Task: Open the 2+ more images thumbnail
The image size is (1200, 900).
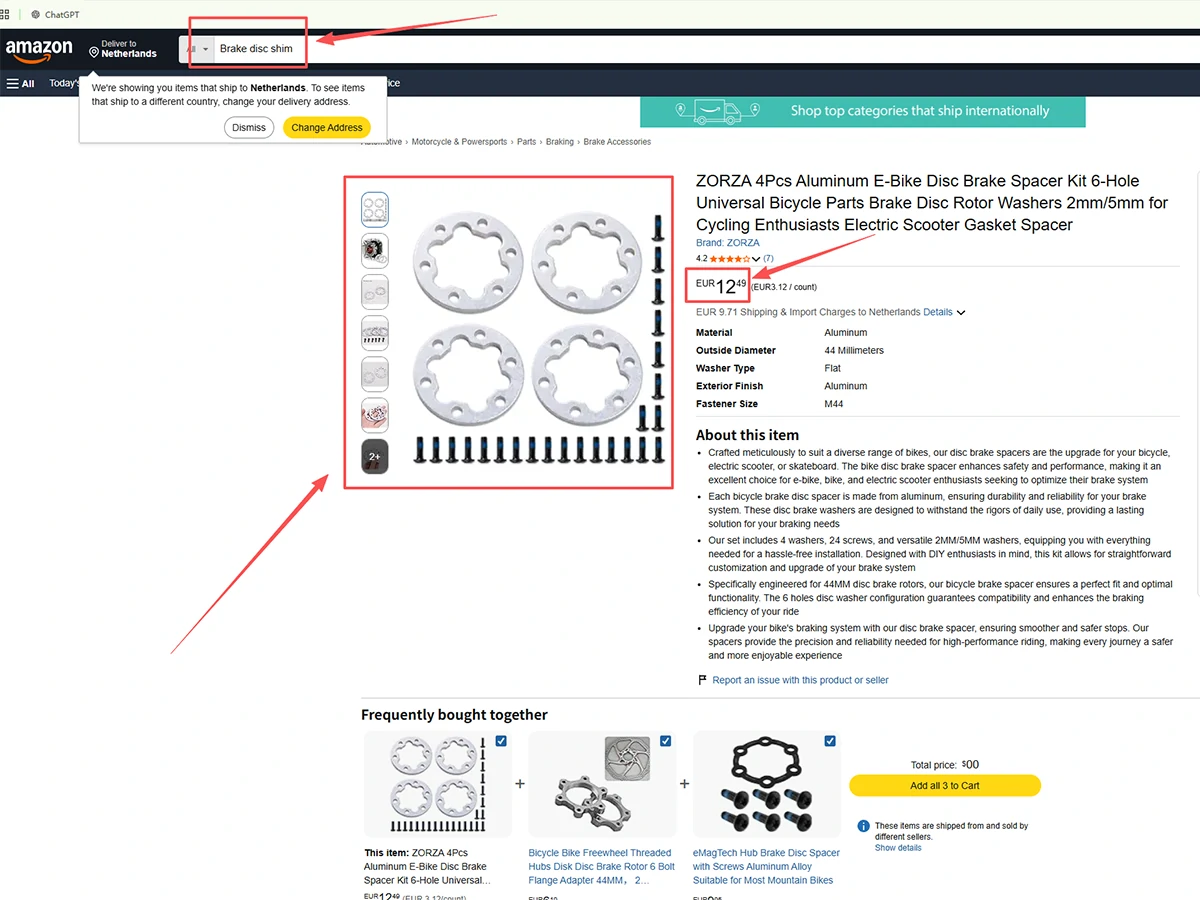Action: [x=375, y=456]
